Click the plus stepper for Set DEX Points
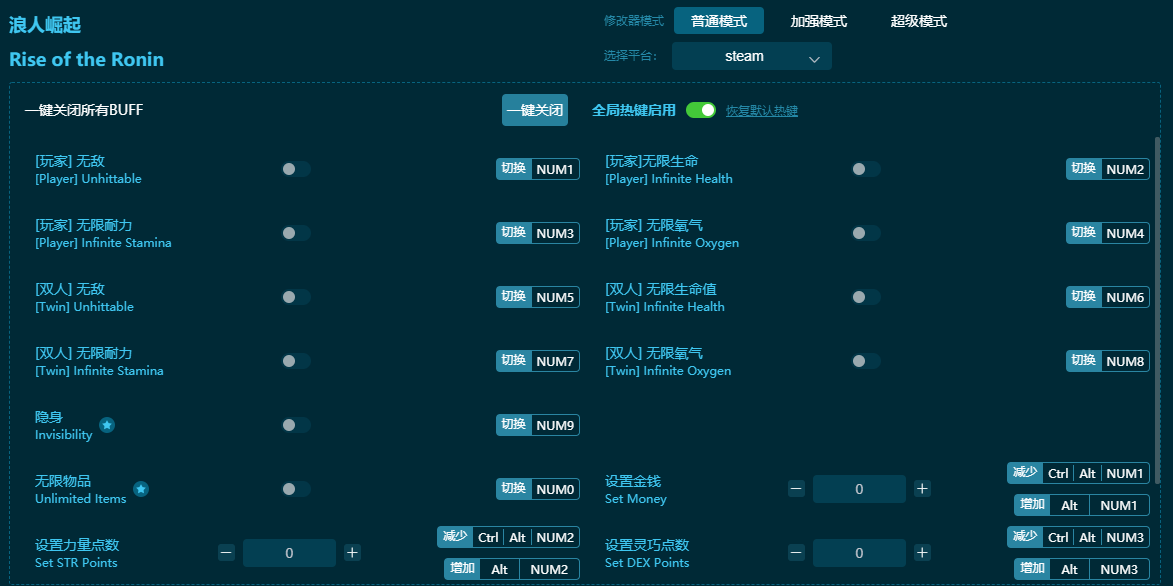Viewport: 1173px width, 586px height. point(921,552)
